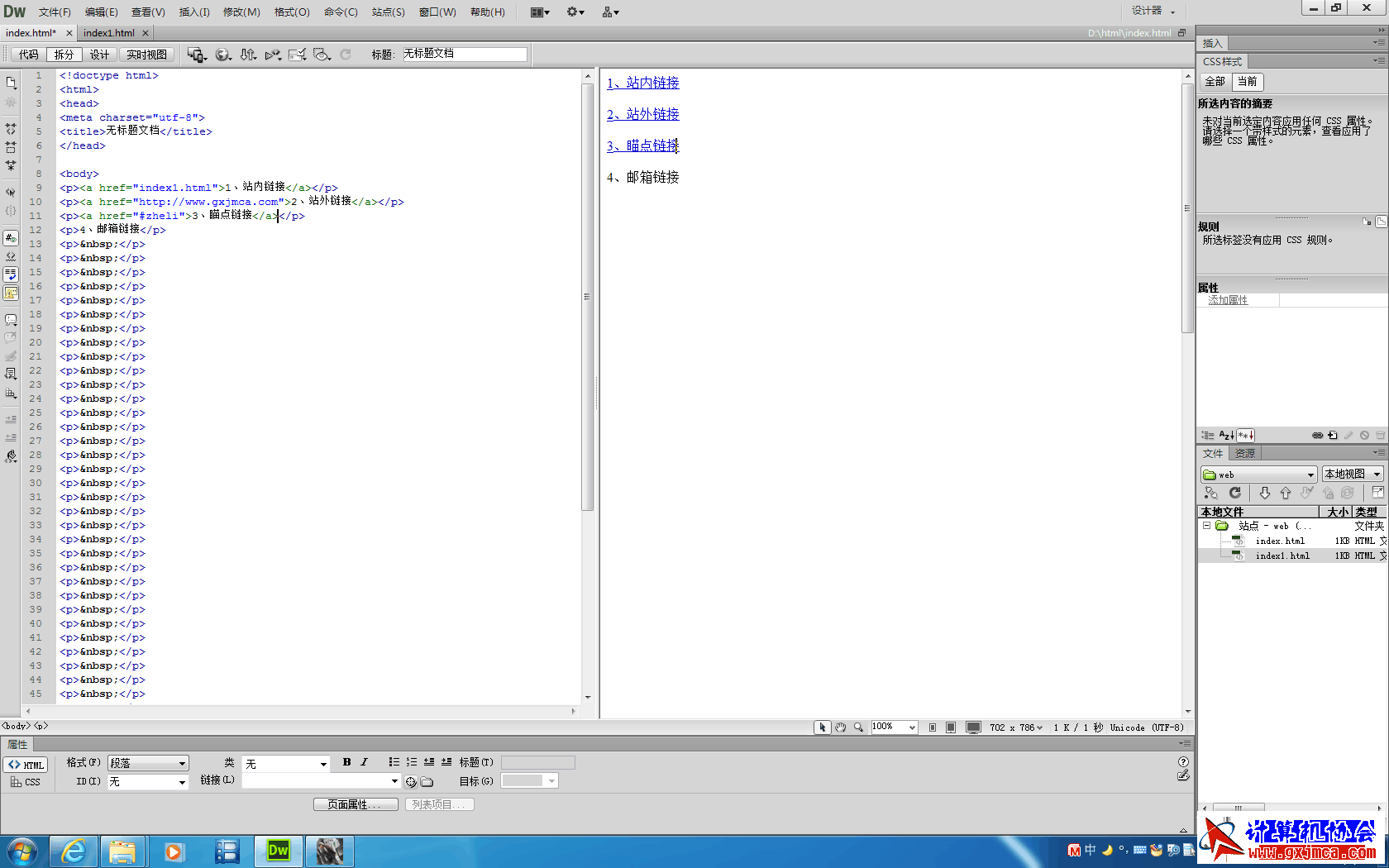Open the web site dropdown in the Files panel
The image size is (1389, 868).
tap(1258, 475)
